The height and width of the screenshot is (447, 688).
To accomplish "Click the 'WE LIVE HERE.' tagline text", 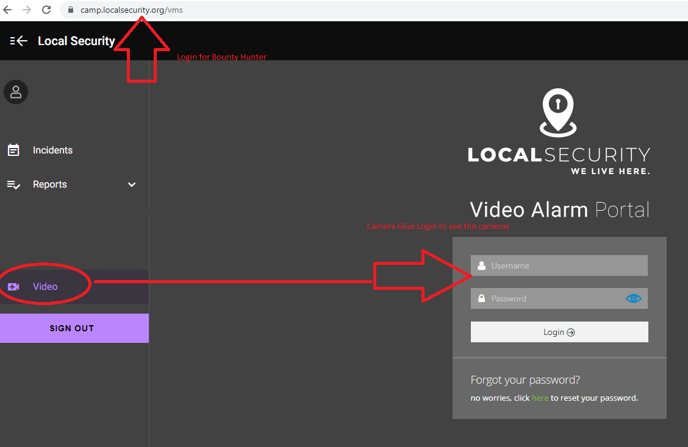I will coord(610,171).
